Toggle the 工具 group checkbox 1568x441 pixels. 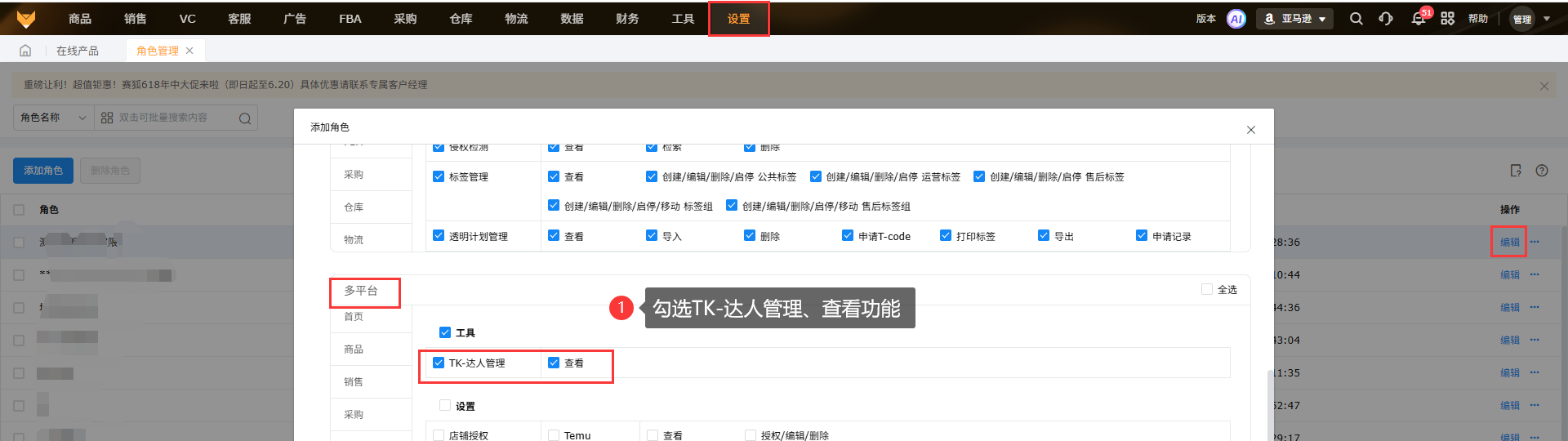pos(445,332)
